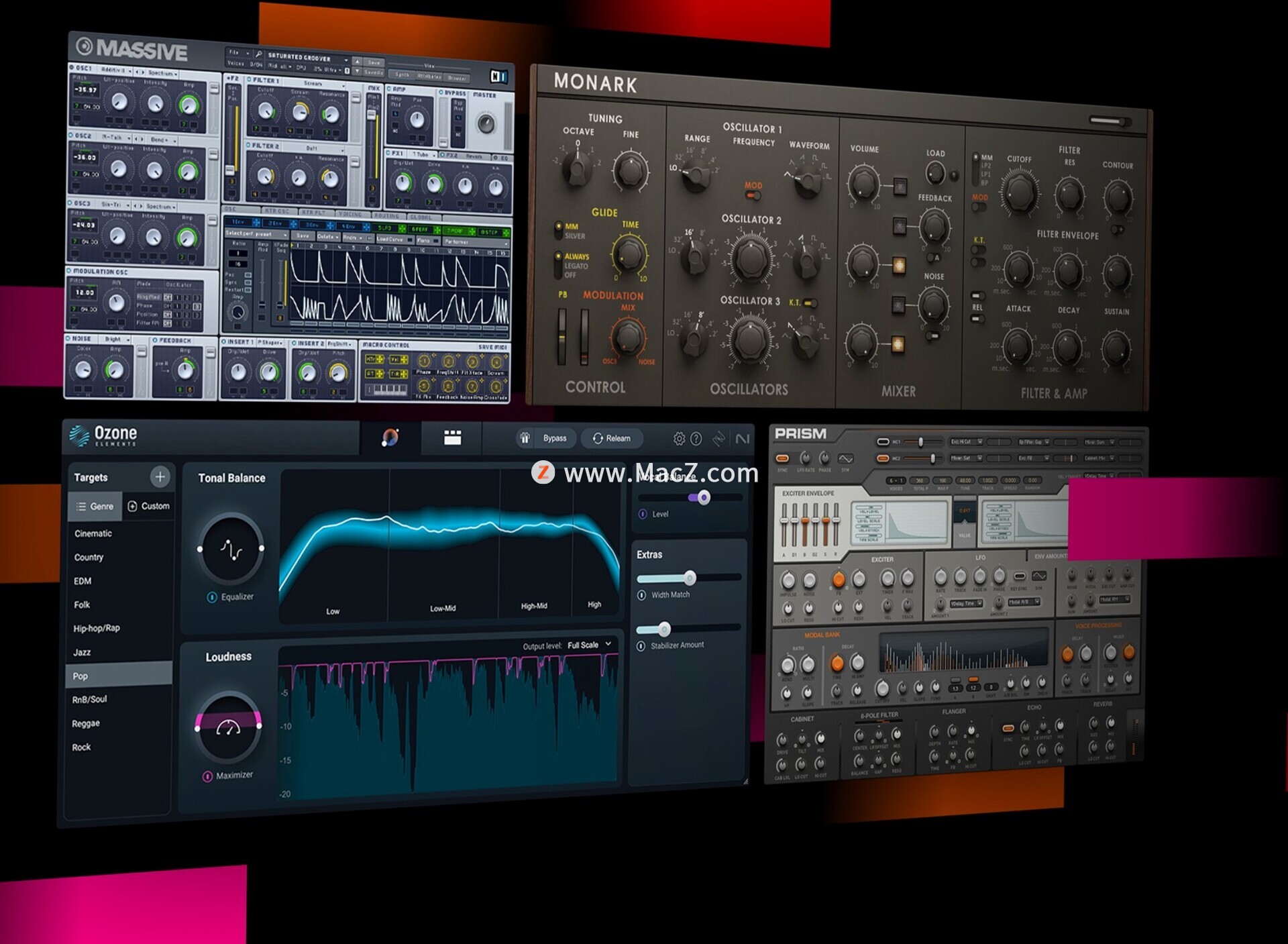
Task: Click the Massive Master volume knob
Action: [486, 123]
